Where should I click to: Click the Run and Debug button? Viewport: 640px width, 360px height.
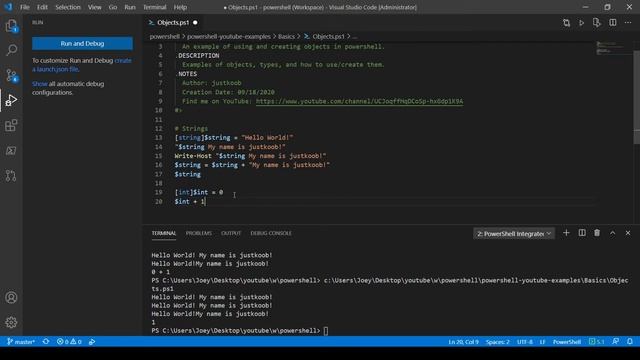click(x=82, y=44)
